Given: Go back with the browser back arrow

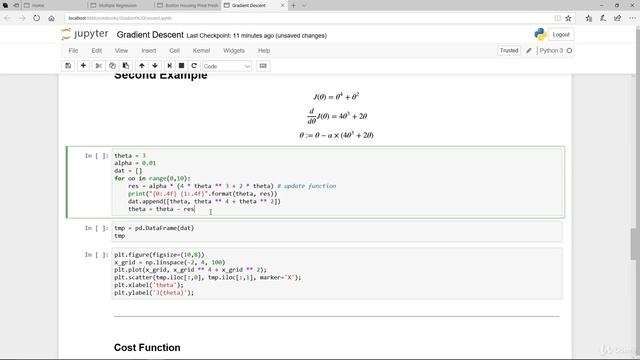Looking at the screenshot, I should tap(7, 18).
